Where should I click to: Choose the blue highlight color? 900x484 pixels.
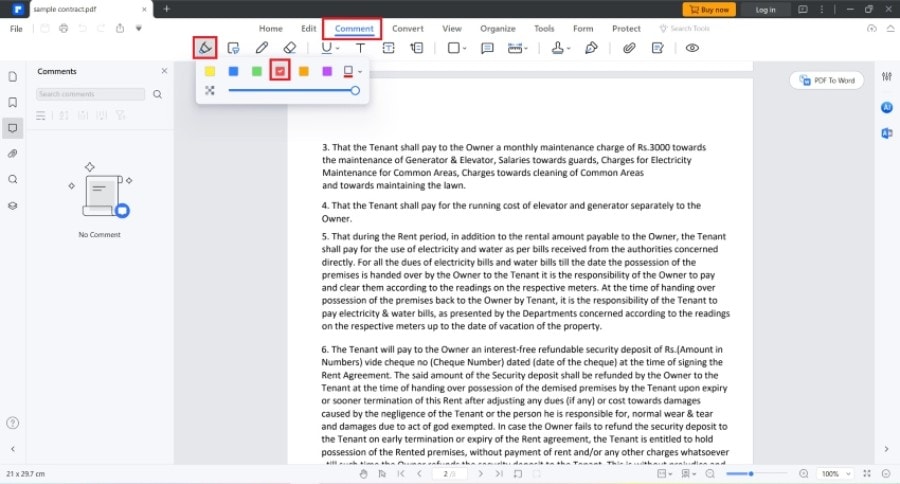[x=233, y=71]
